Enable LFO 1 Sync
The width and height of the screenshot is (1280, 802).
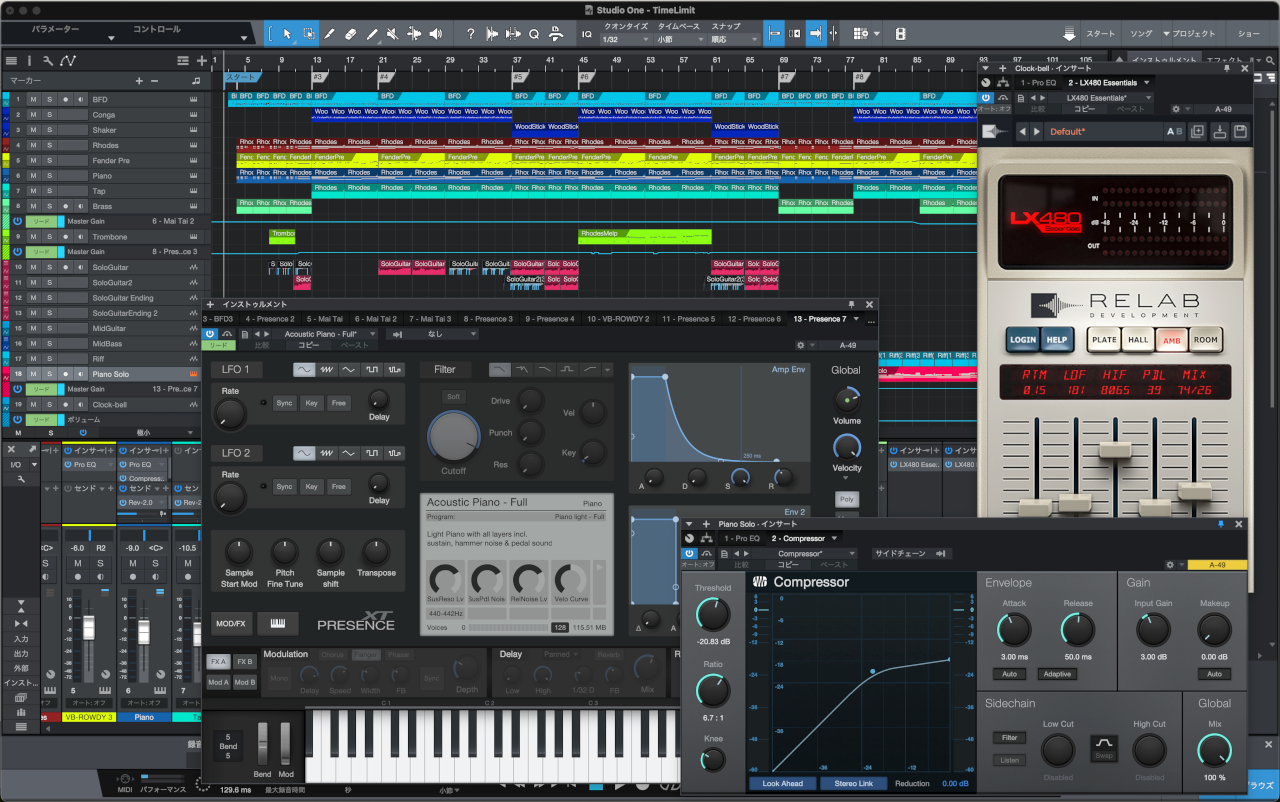click(285, 403)
